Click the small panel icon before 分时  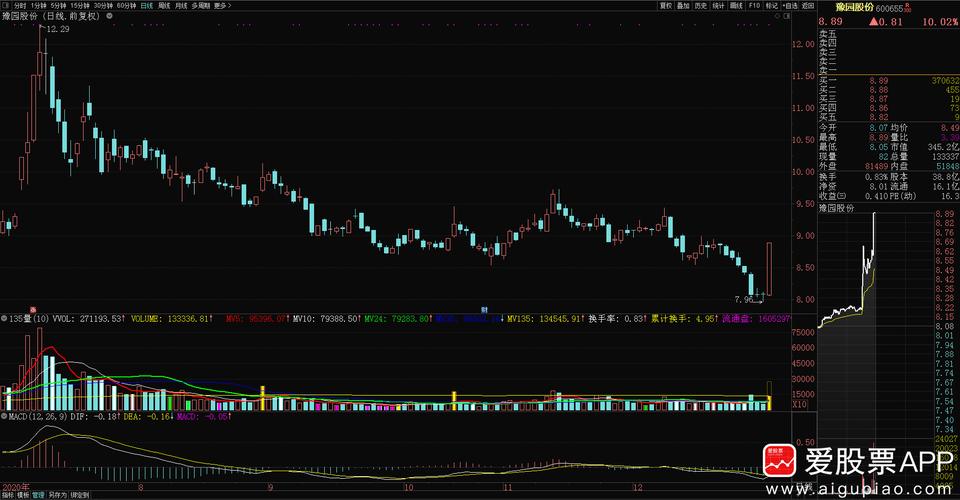(x=6, y=6)
